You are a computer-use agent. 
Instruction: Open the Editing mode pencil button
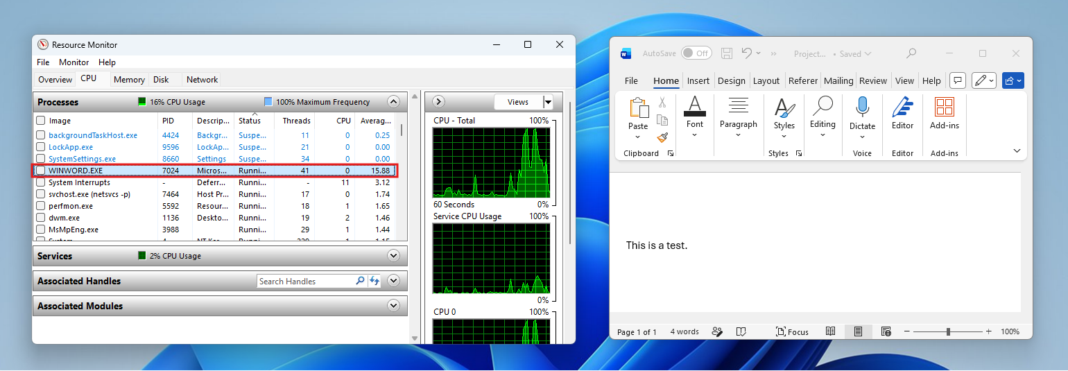coord(984,80)
